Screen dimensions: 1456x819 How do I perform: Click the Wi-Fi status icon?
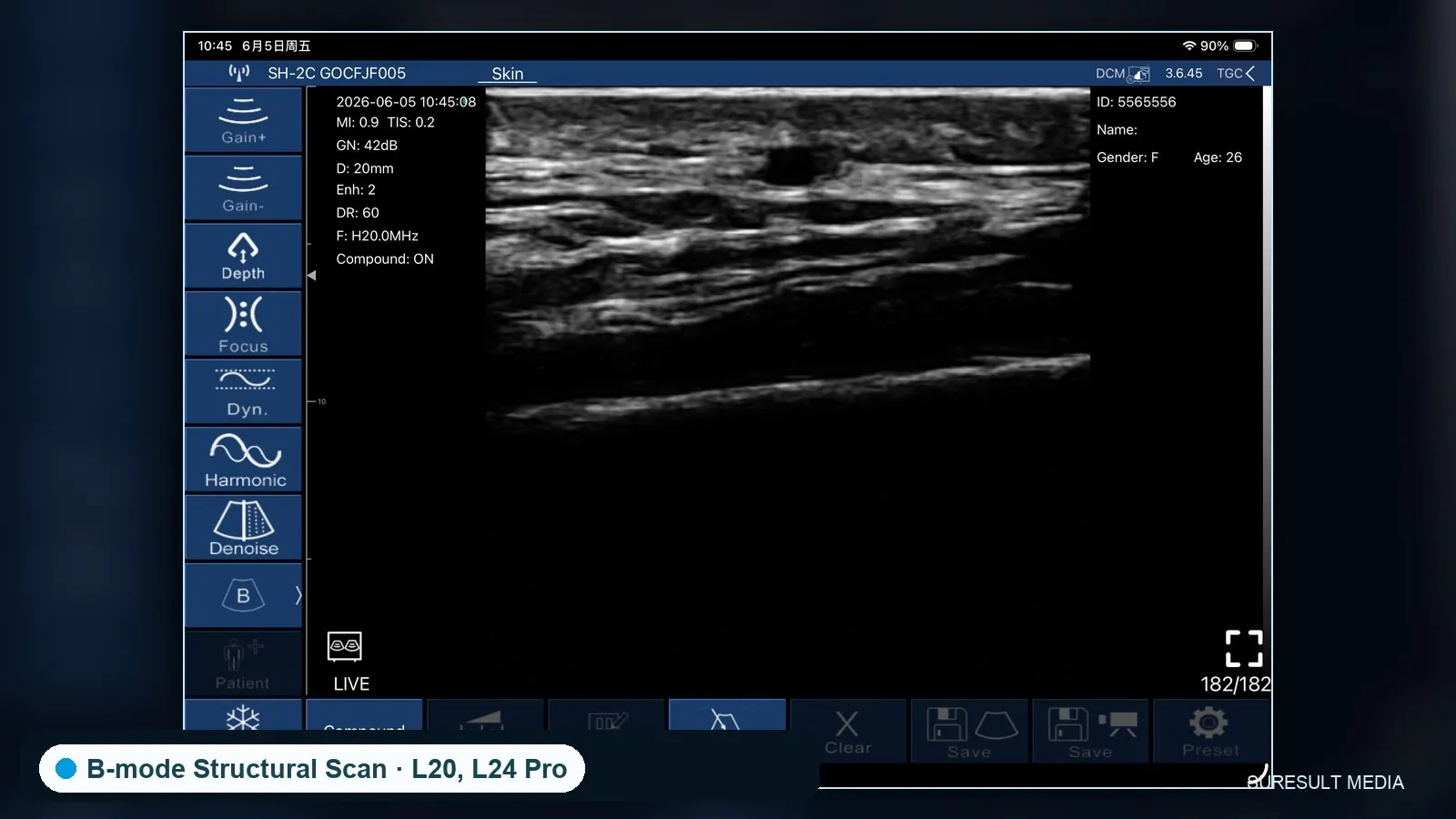pos(1188,45)
